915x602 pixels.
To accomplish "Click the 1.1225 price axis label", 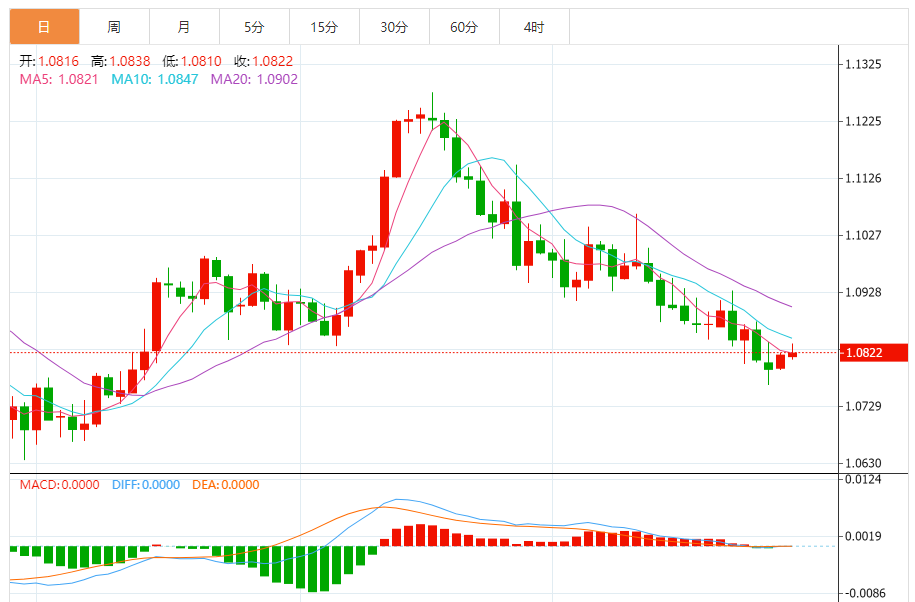I will (x=863, y=121).
